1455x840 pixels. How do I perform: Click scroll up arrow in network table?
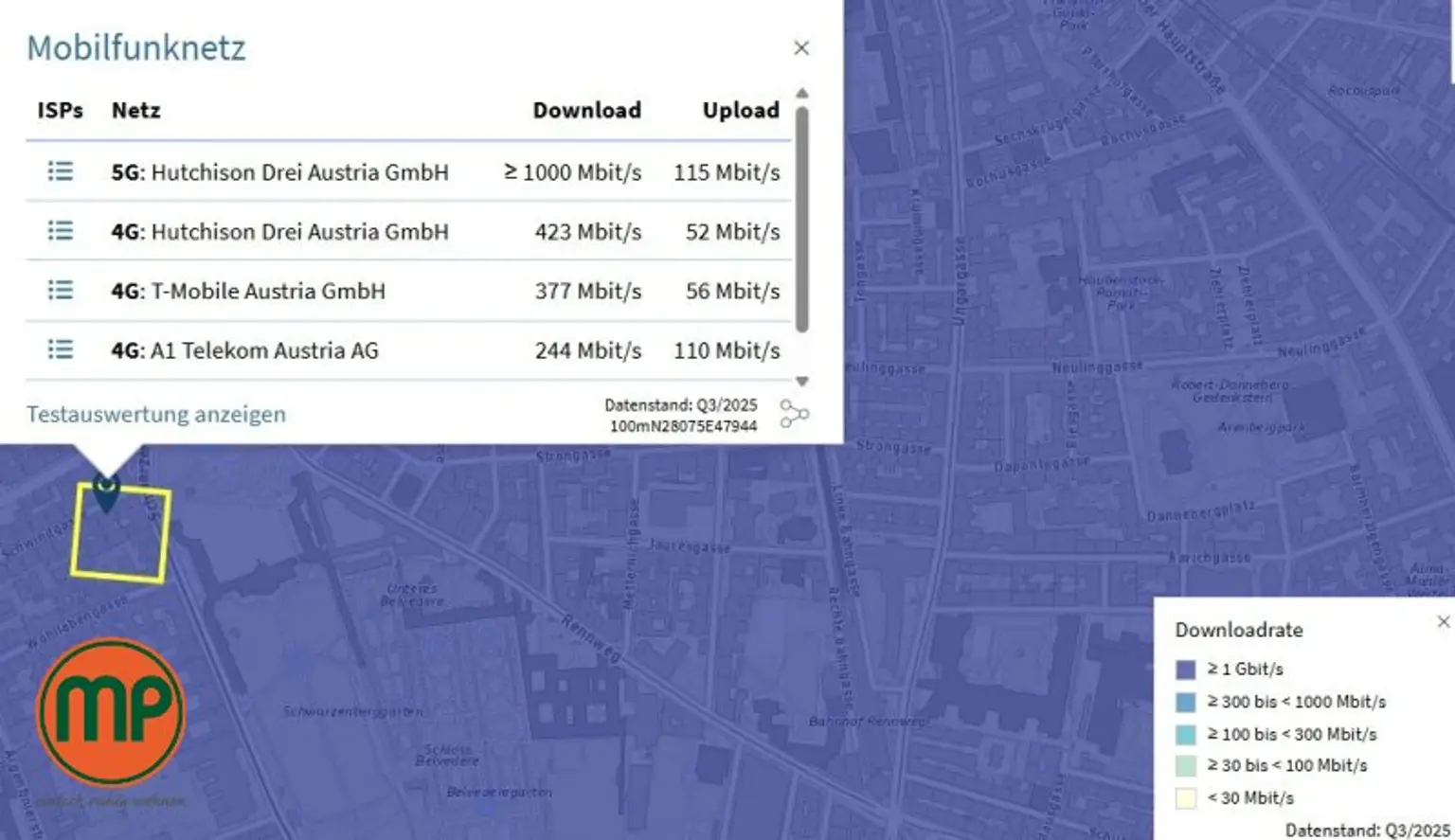802,94
